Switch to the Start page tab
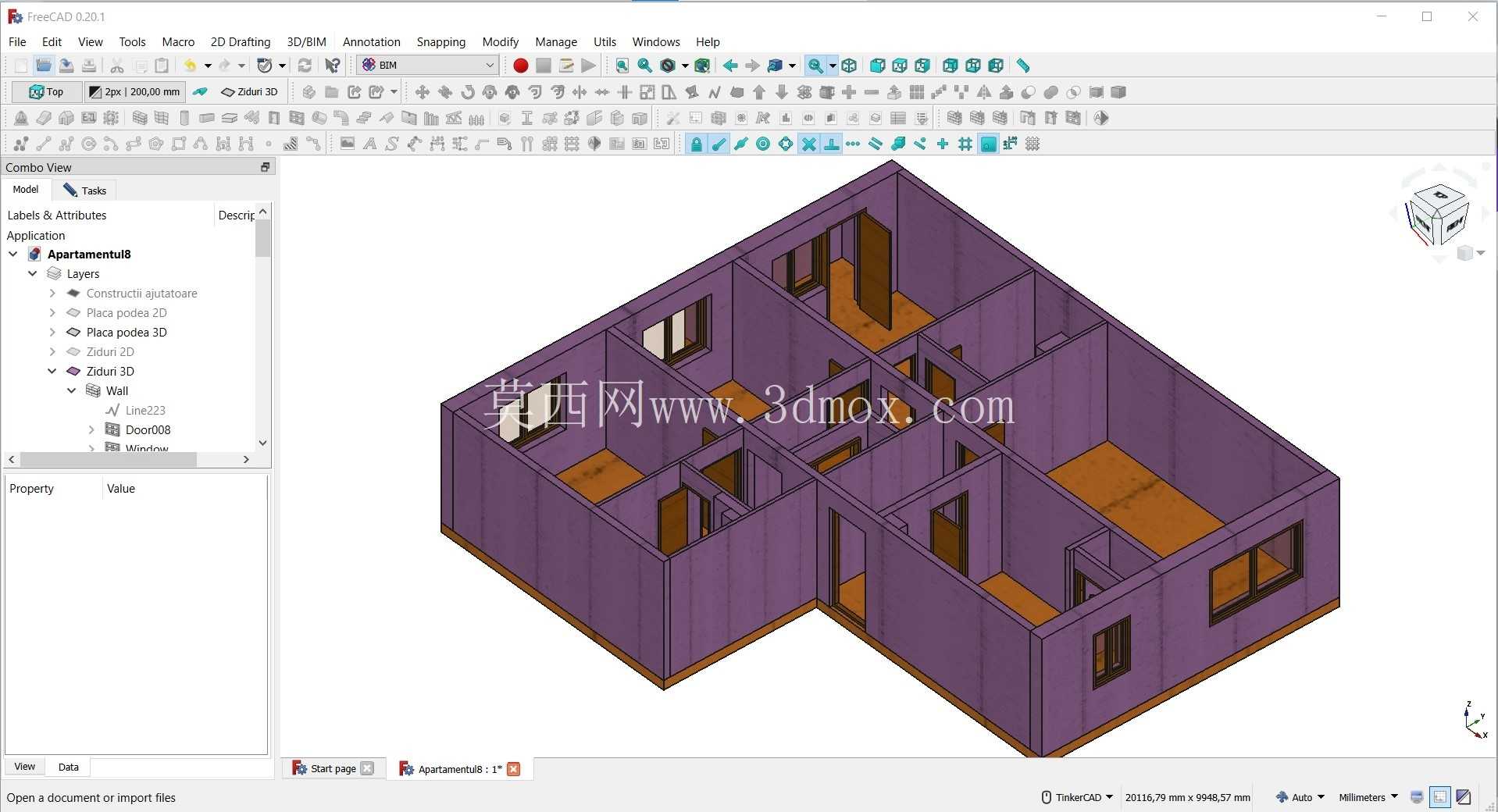Image resolution: width=1498 pixels, height=812 pixels. (x=333, y=769)
